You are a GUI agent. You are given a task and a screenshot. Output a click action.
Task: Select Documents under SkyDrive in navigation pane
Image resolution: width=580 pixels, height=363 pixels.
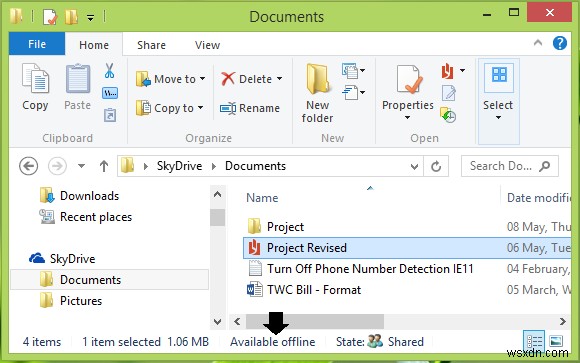tap(109, 280)
